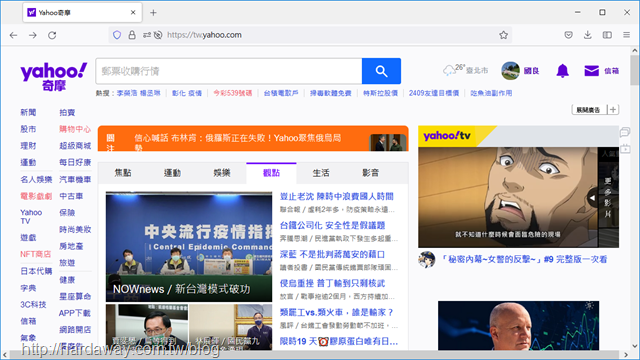Focus the Yahoo search input box
The width and height of the screenshot is (640, 360).
pyautogui.click(x=229, y=71)
